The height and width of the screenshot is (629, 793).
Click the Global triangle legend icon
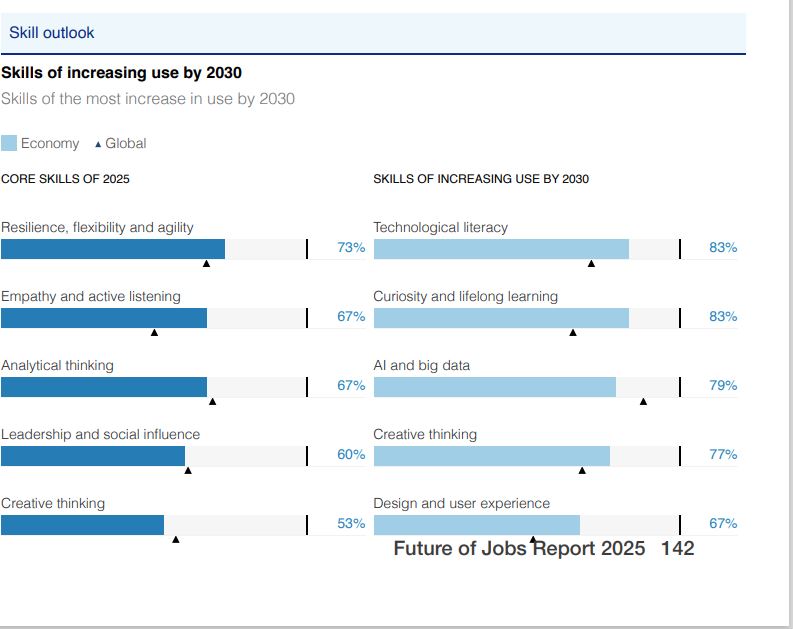98,144
